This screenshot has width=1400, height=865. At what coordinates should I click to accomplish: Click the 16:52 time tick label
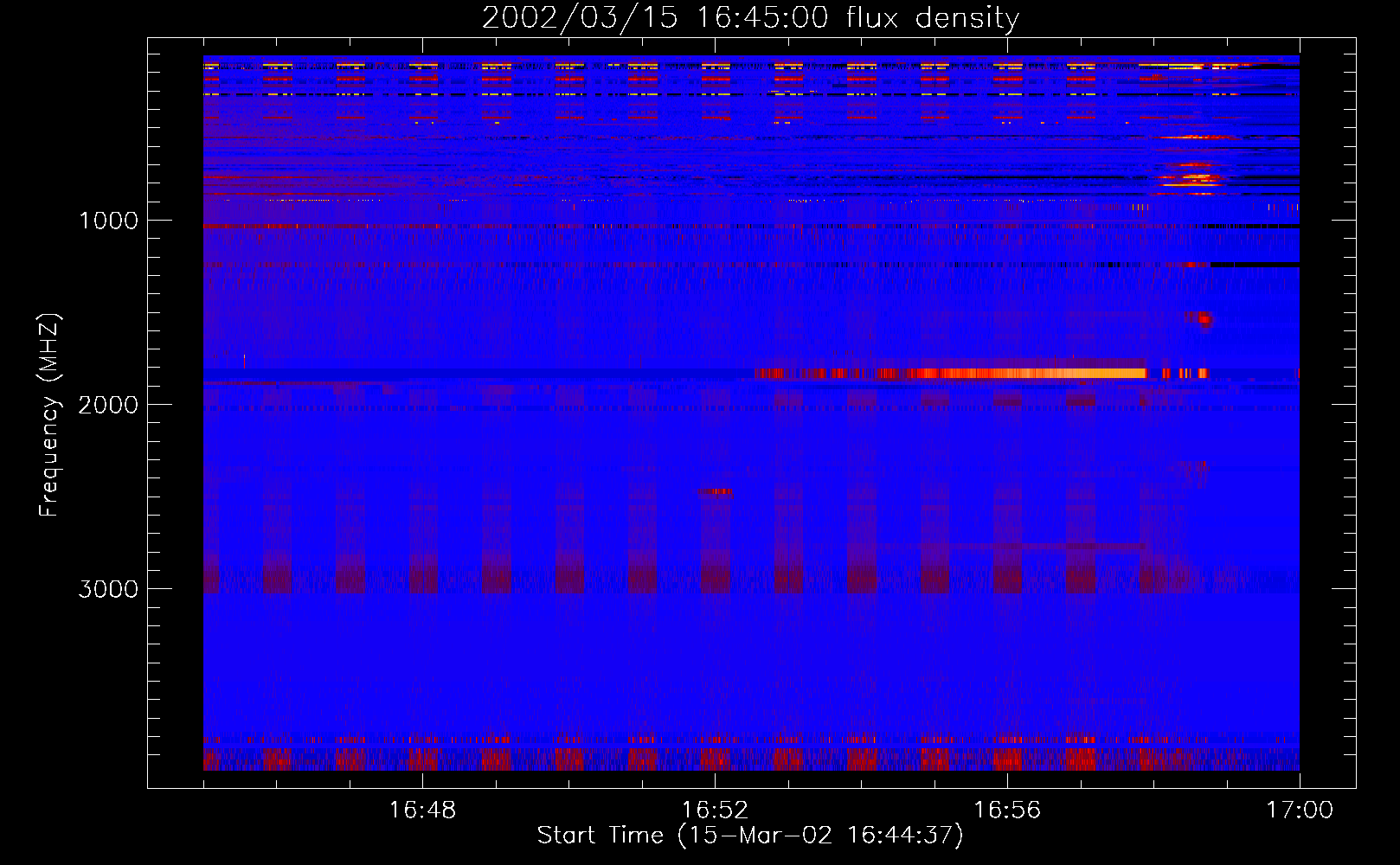pyautogui.click(x=715, y=811)
